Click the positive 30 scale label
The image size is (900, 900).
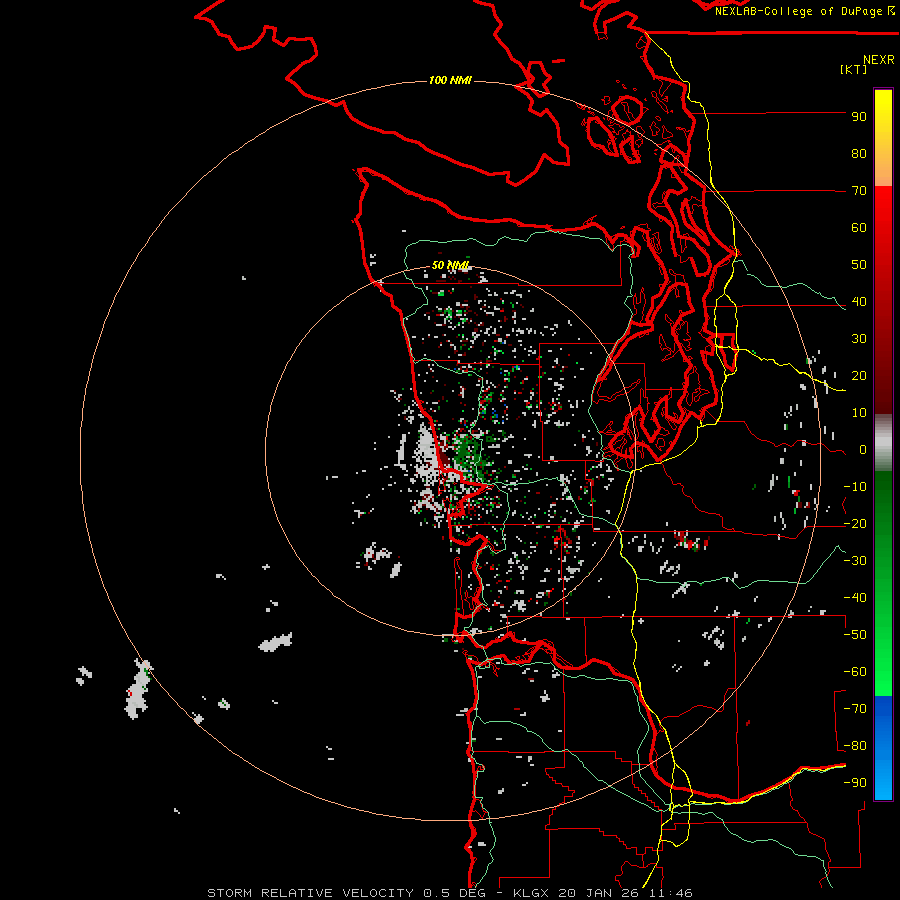tap(859, 339)
